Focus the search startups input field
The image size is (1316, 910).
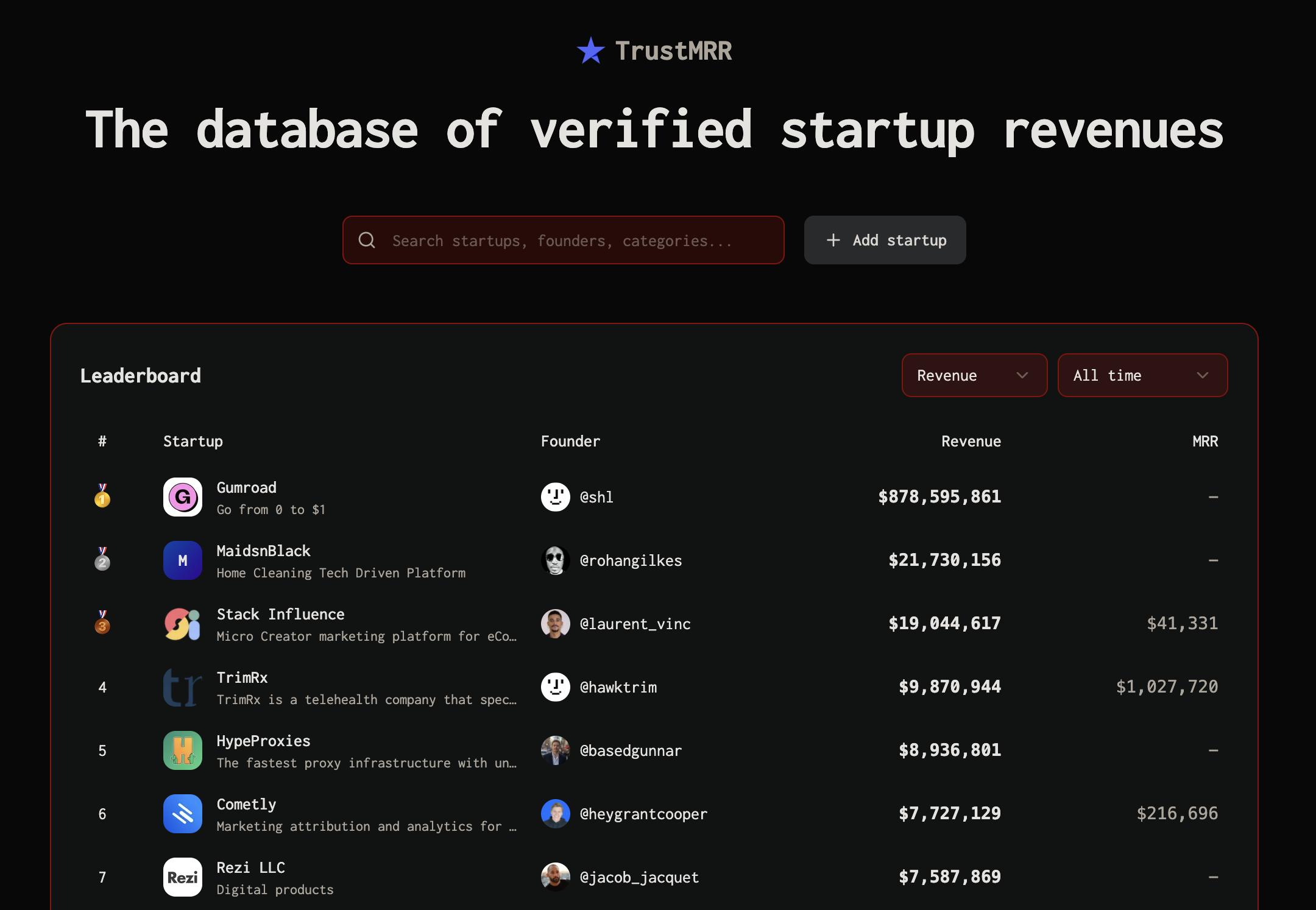coord(573,240)
